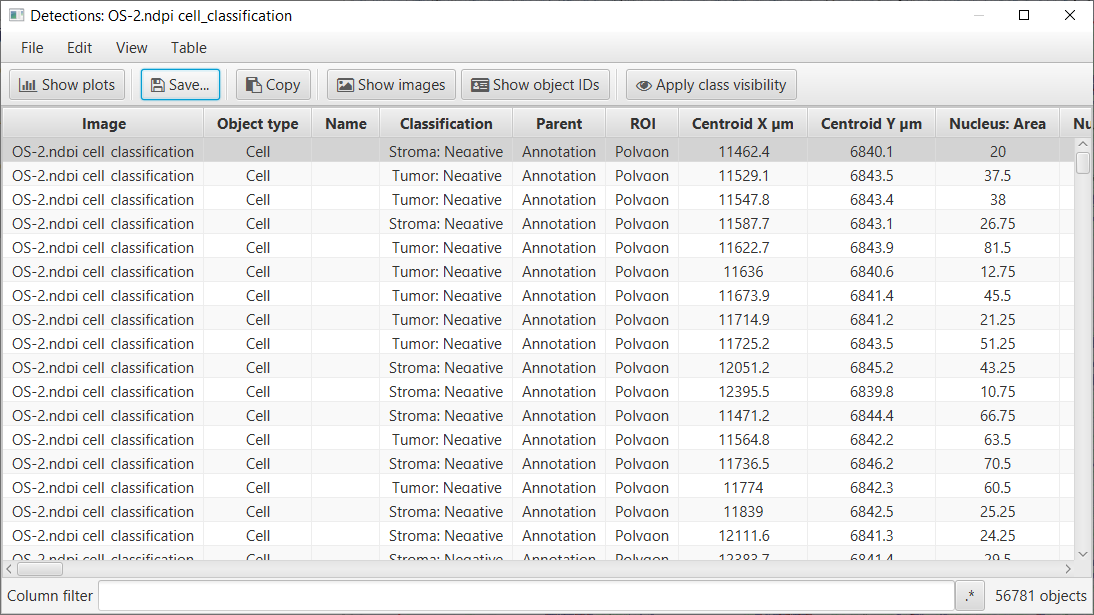Sort by the Nucleus: Area column header
The height and width of the screenshot is (615, 1094).
[x=997, y=124]
